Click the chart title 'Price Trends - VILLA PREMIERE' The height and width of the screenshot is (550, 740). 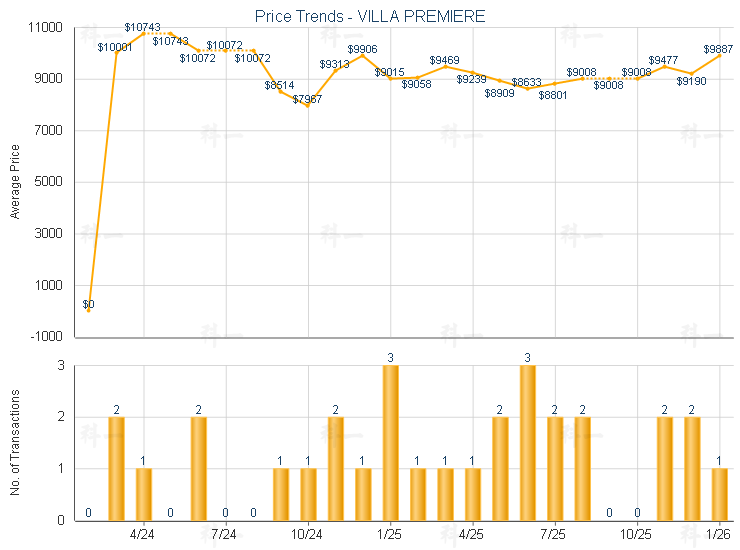coord(369,16)
